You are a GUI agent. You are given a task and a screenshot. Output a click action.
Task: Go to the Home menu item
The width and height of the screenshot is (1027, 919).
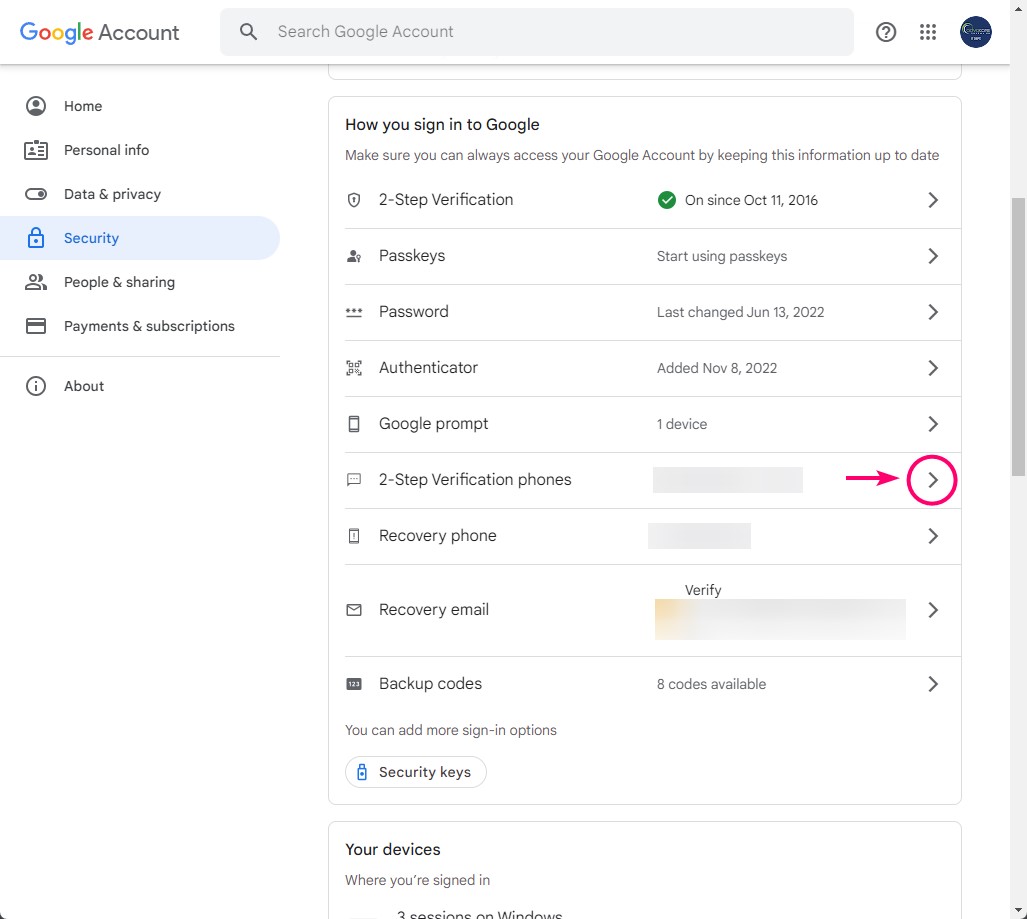tap(140, 106)
